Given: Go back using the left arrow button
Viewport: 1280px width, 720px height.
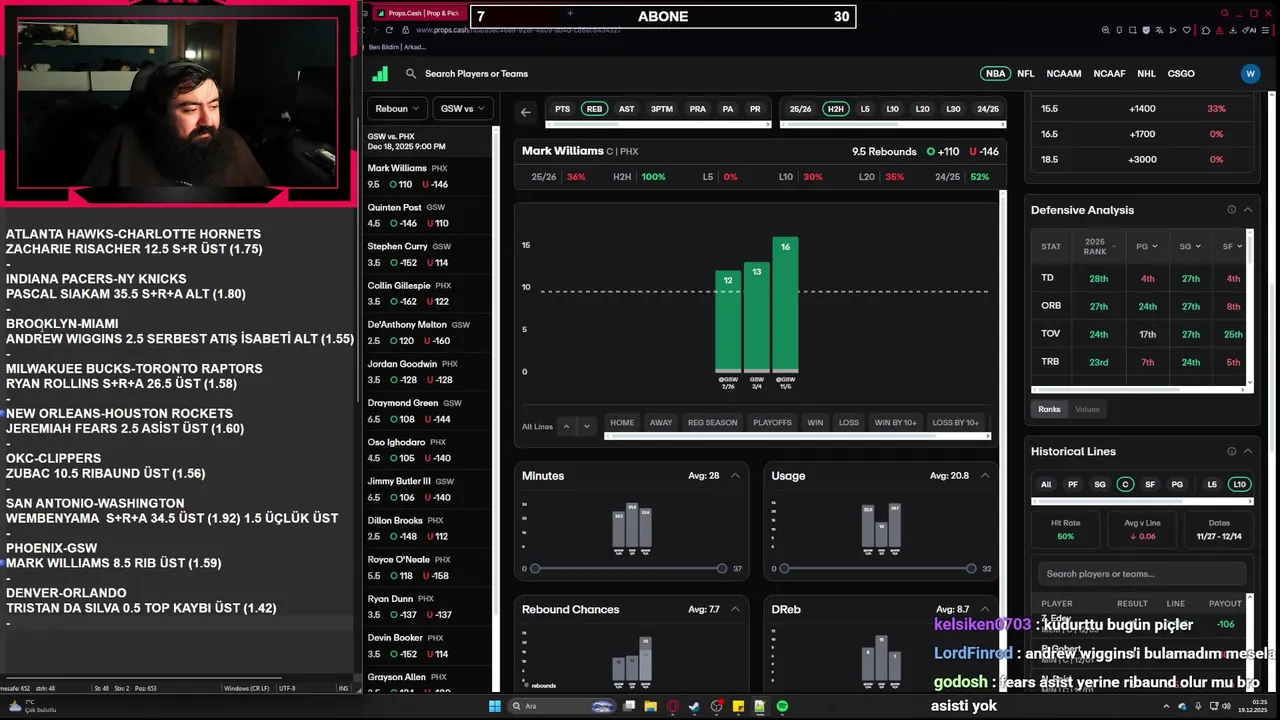Looking at the screenshot, I should (526, 112).
